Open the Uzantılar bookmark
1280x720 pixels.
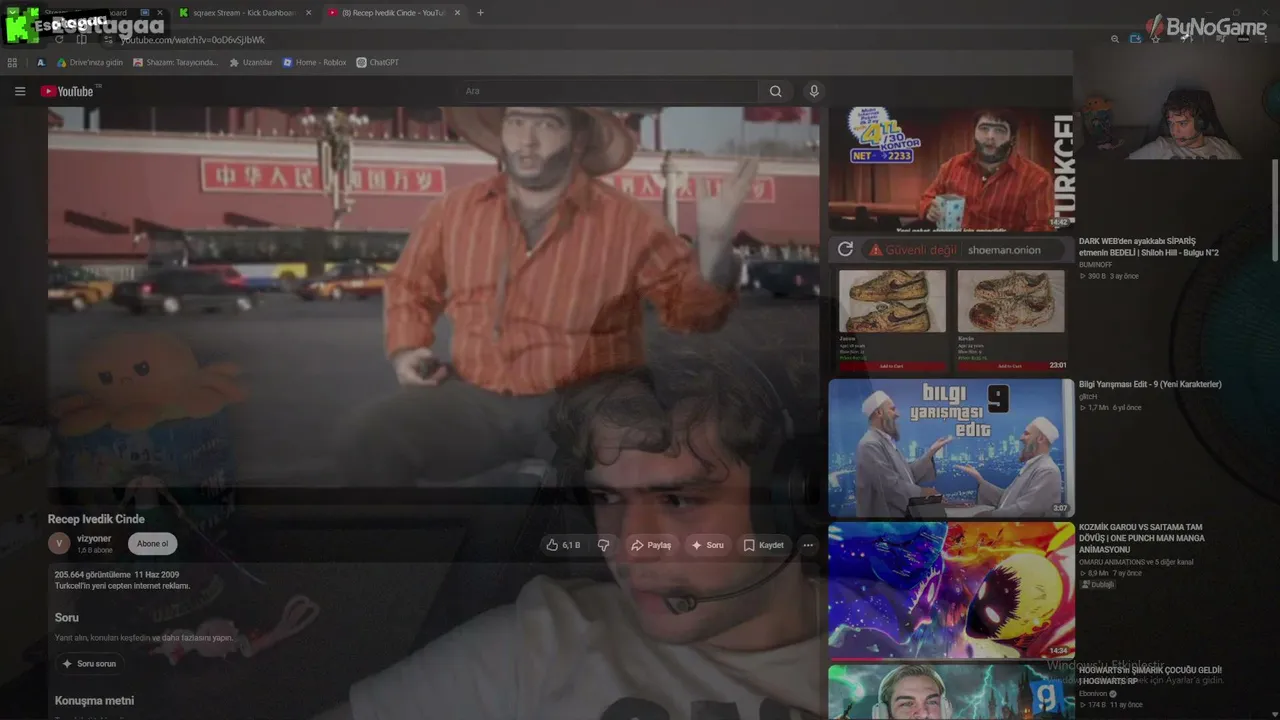click(x=251, y=62)
